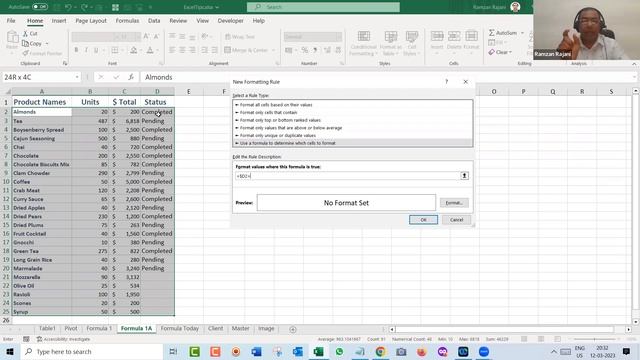The image size is (640, 360).
Task: Open Cell Styles gallery
Action: click(x=411, y=43)
